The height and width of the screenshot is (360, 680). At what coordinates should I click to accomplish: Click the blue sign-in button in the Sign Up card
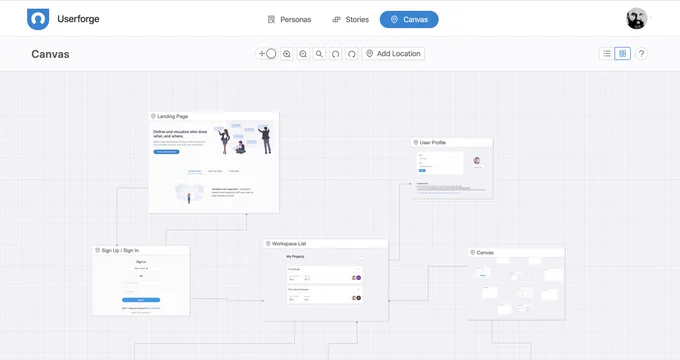tap(141, 300)
